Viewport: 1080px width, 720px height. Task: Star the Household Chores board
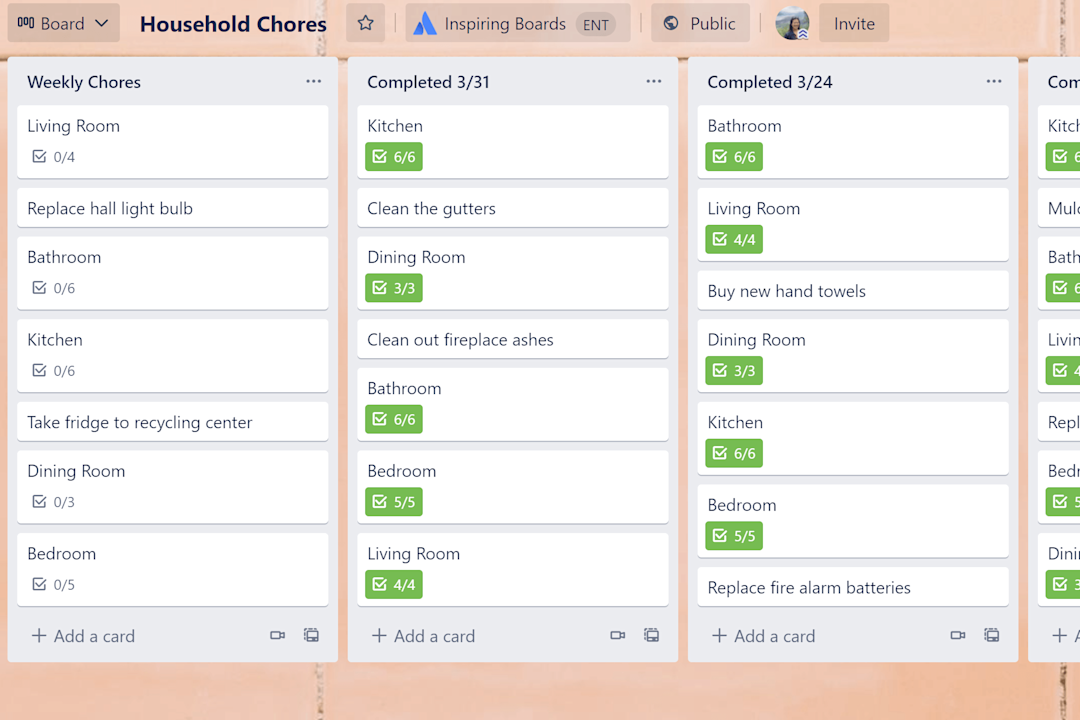(365, 23)
